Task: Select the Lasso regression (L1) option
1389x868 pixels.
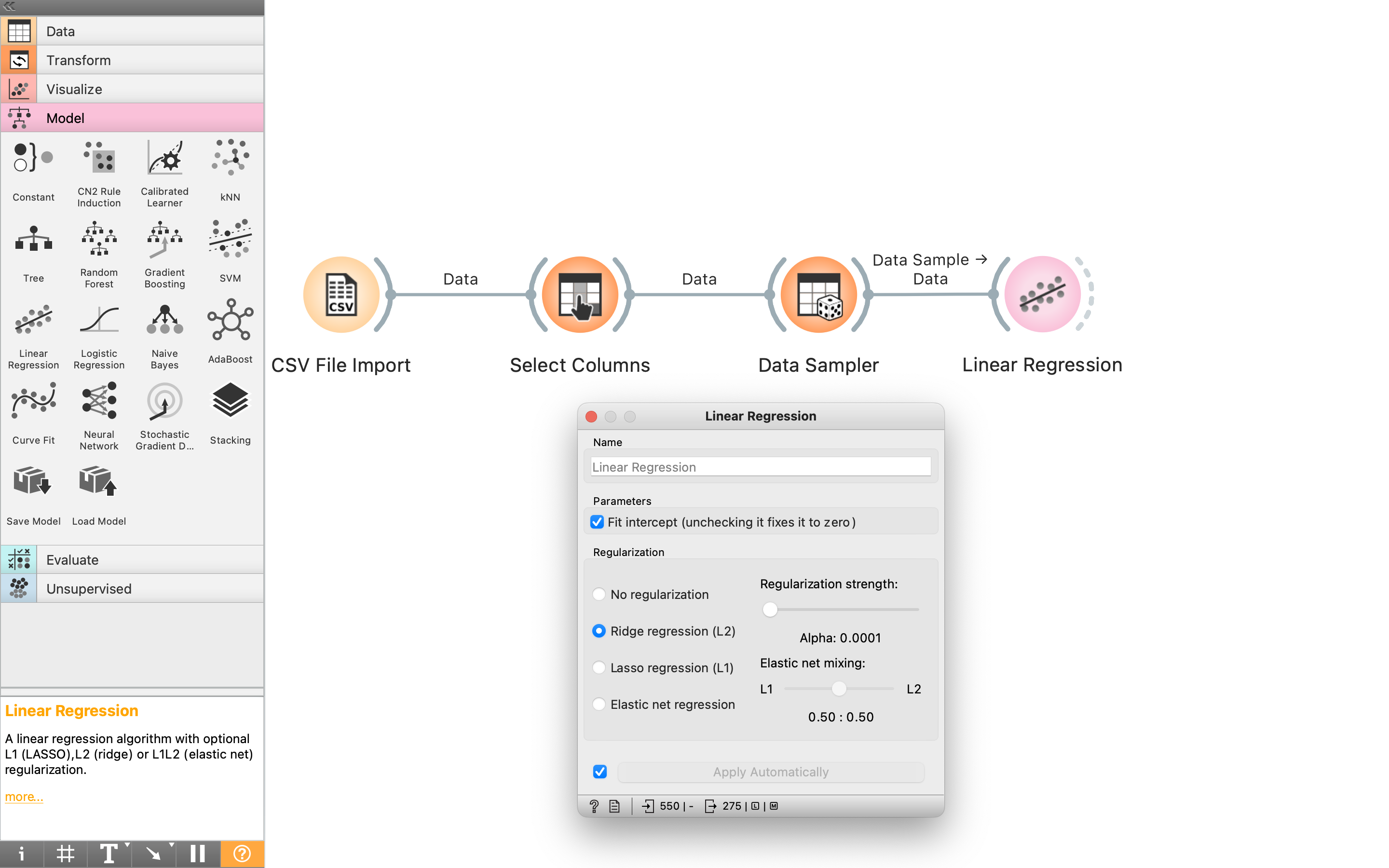Action: 599,668
